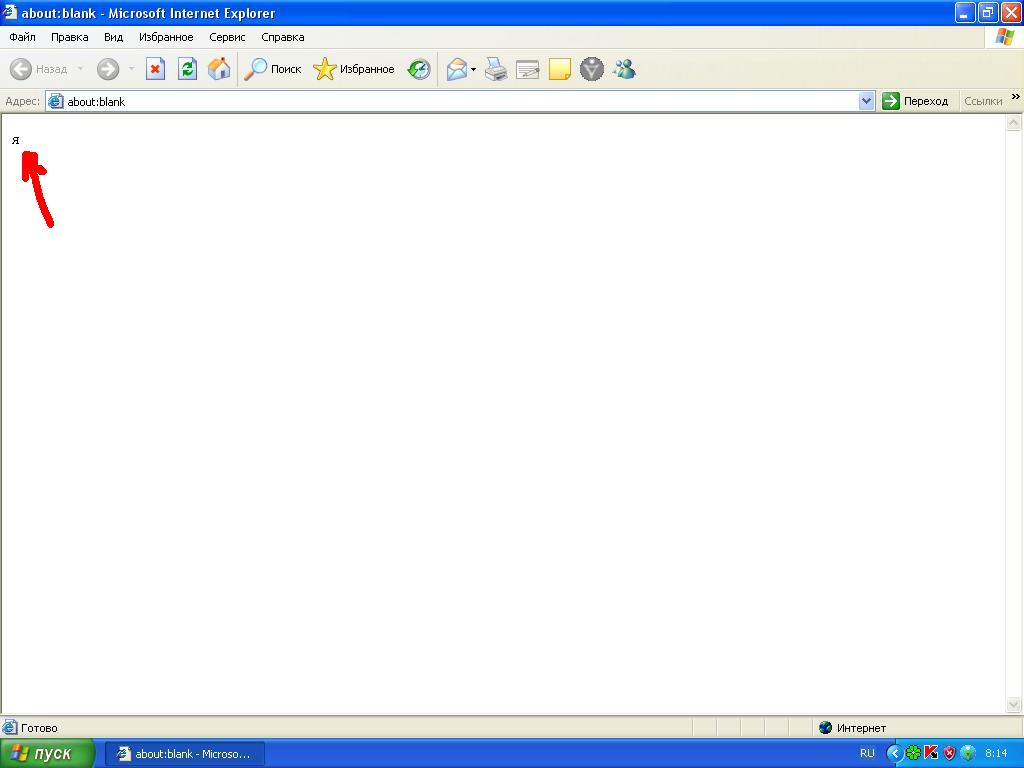Image resolution: width=1024 pixels, height=768 pixels.
Task: Launch the Messenger icon in toolbar
Action: coord(625,69)
